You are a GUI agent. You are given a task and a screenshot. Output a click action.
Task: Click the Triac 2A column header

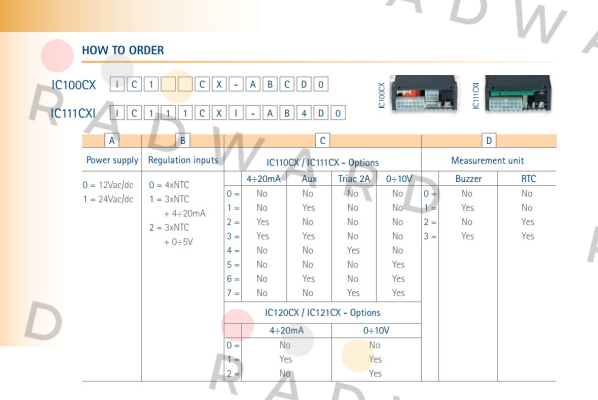tap(354, 179)
